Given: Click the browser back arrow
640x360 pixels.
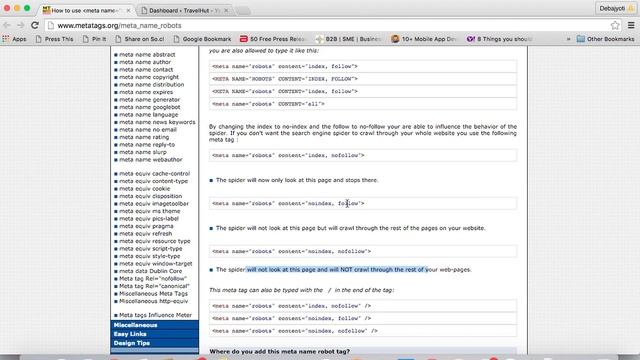Looking at the screenshot, I should pos(7,25).
